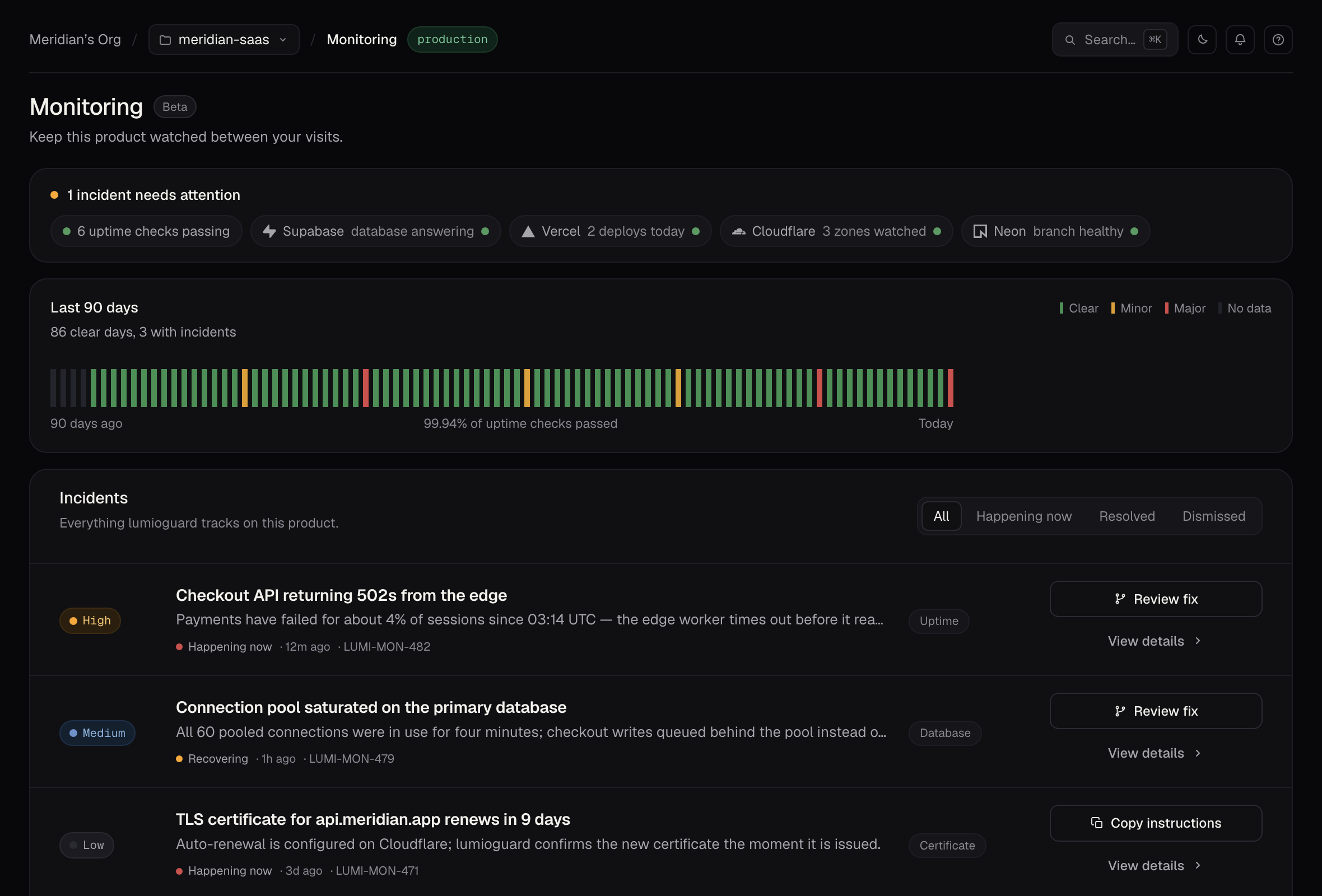
Task: Click the Database category tag
Action: point(945,733)
